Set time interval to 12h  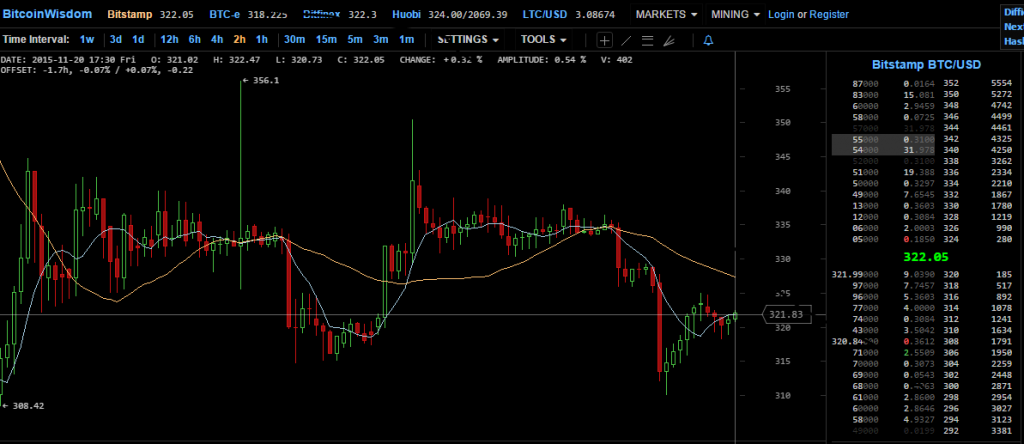point(169,40)
